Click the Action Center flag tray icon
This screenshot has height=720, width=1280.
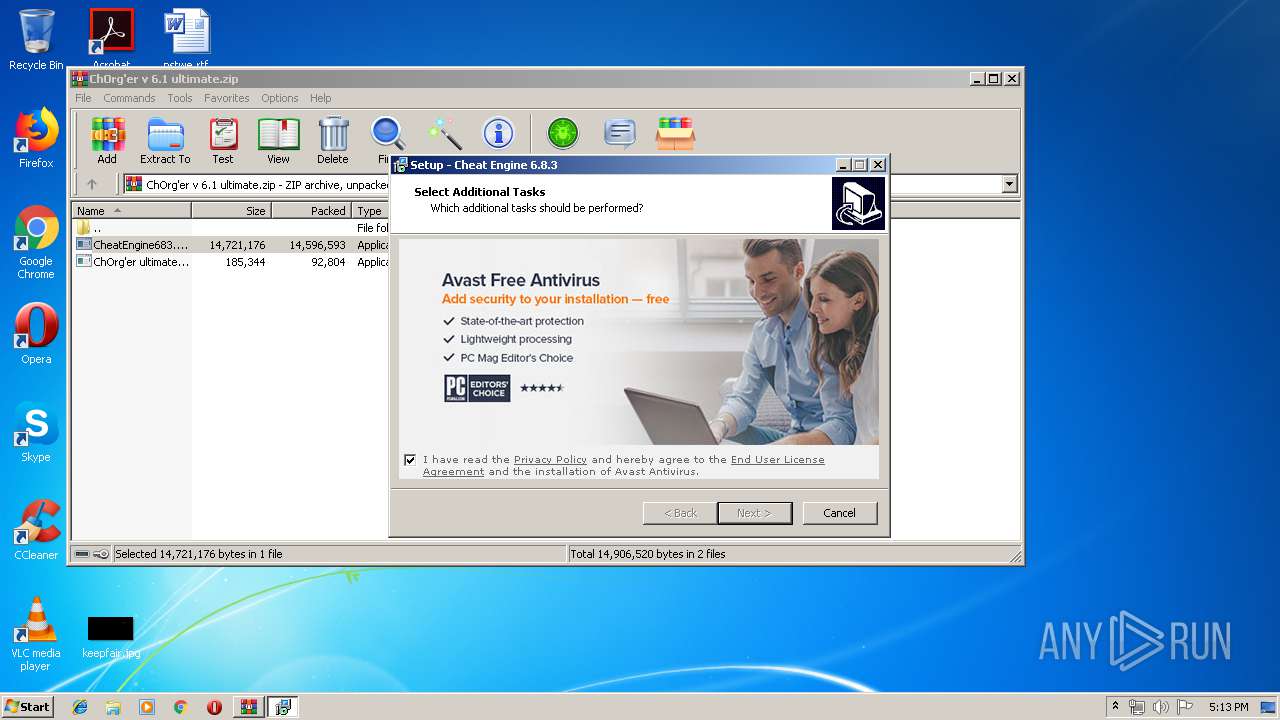(x=1185, y=707)
